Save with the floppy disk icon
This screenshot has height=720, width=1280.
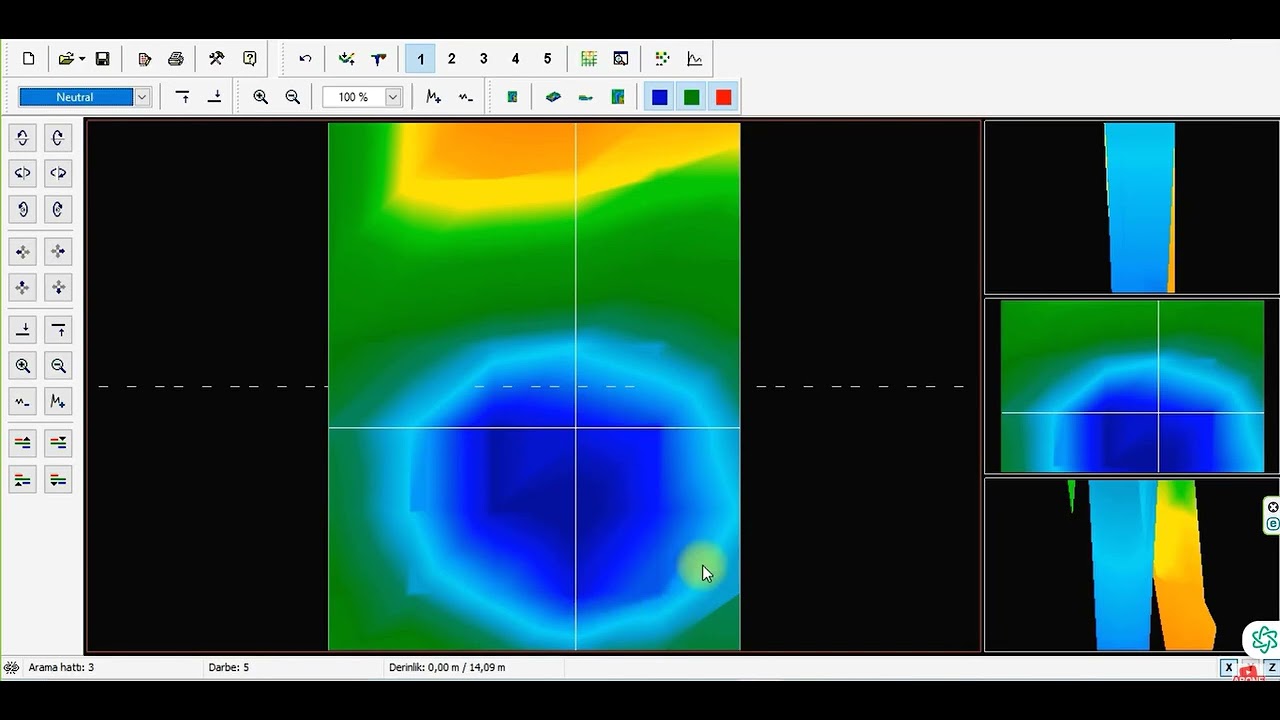pyautogui.click(x=102, y=59)
